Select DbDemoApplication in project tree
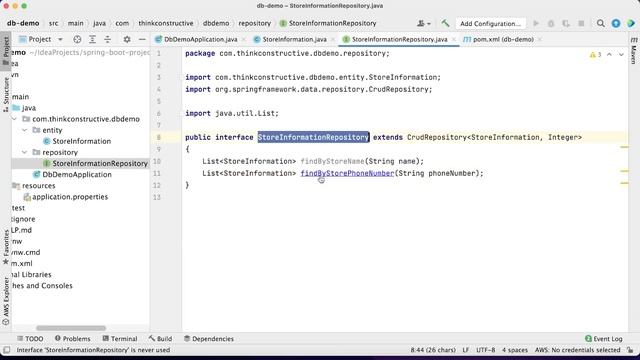Viewport: 640px width, 360px height. (x=72, y=174)
